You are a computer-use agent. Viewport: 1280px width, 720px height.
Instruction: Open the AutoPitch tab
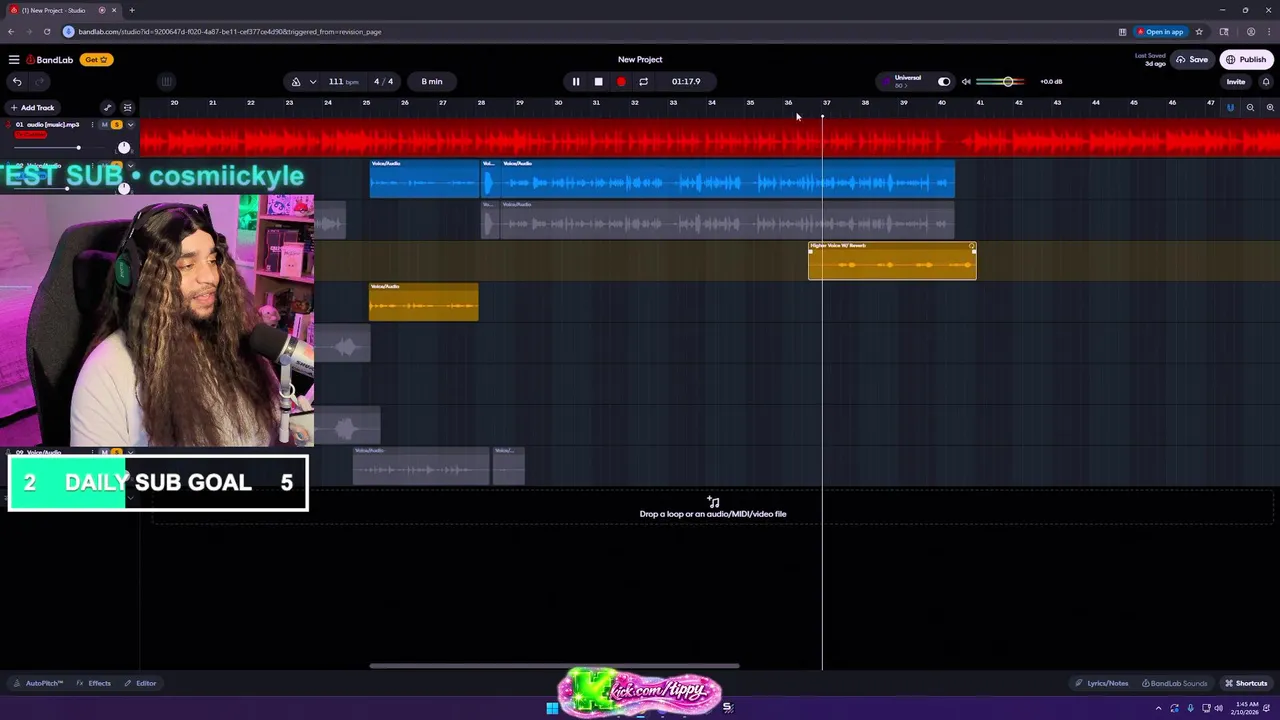point(38,684)
